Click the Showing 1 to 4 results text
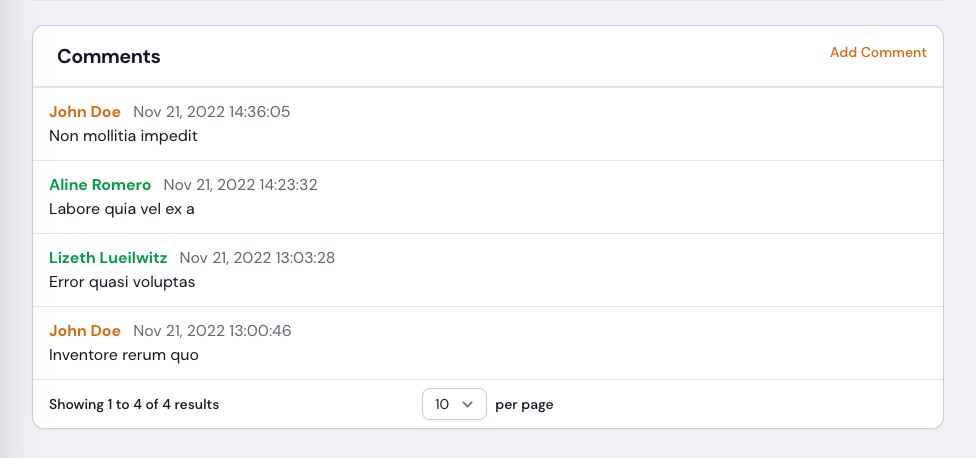Image resolution: width=976 pixels, height=458 pixels. pos(134,404)
